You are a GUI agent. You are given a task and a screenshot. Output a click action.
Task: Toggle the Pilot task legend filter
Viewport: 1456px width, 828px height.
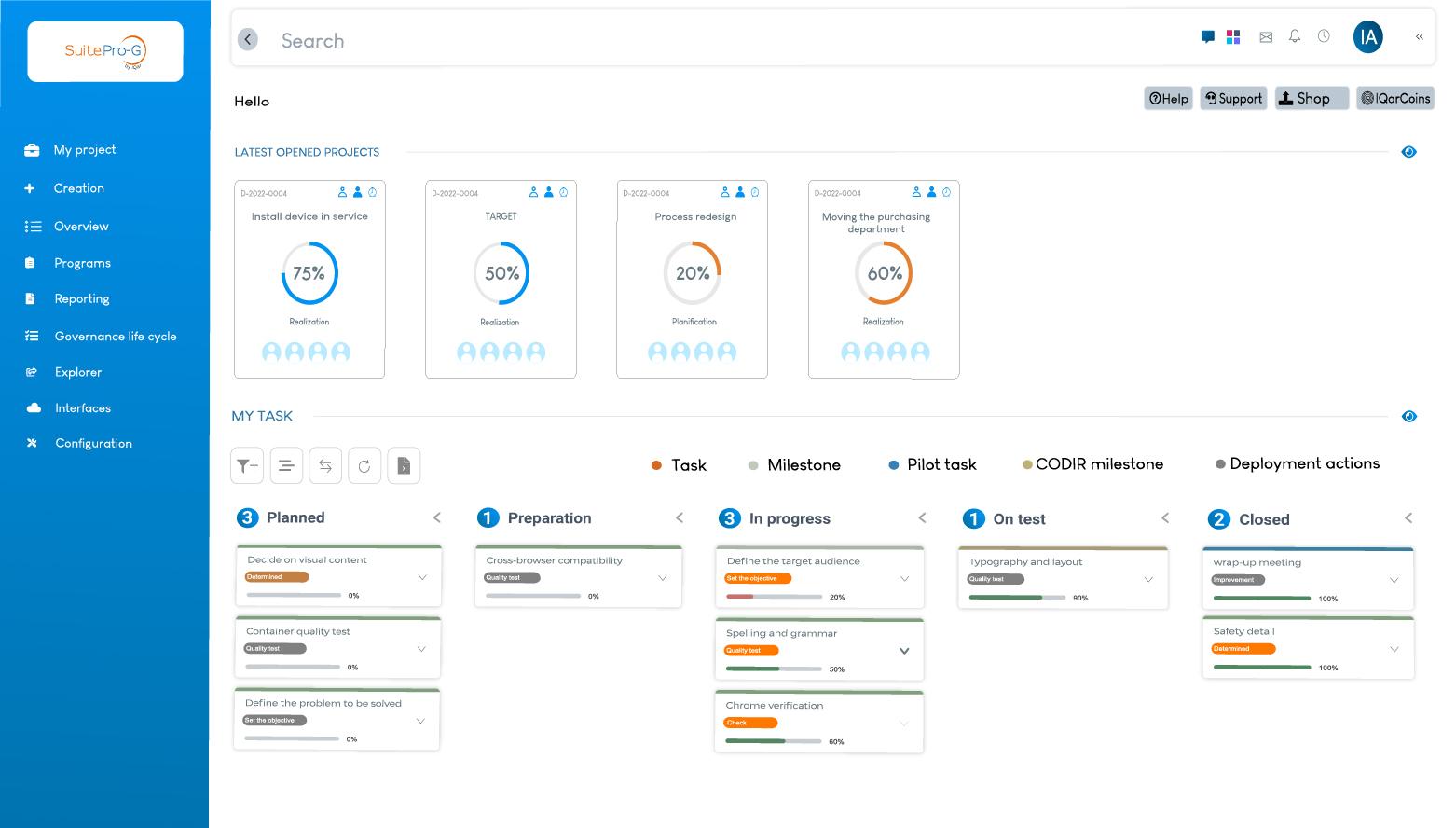933,464
